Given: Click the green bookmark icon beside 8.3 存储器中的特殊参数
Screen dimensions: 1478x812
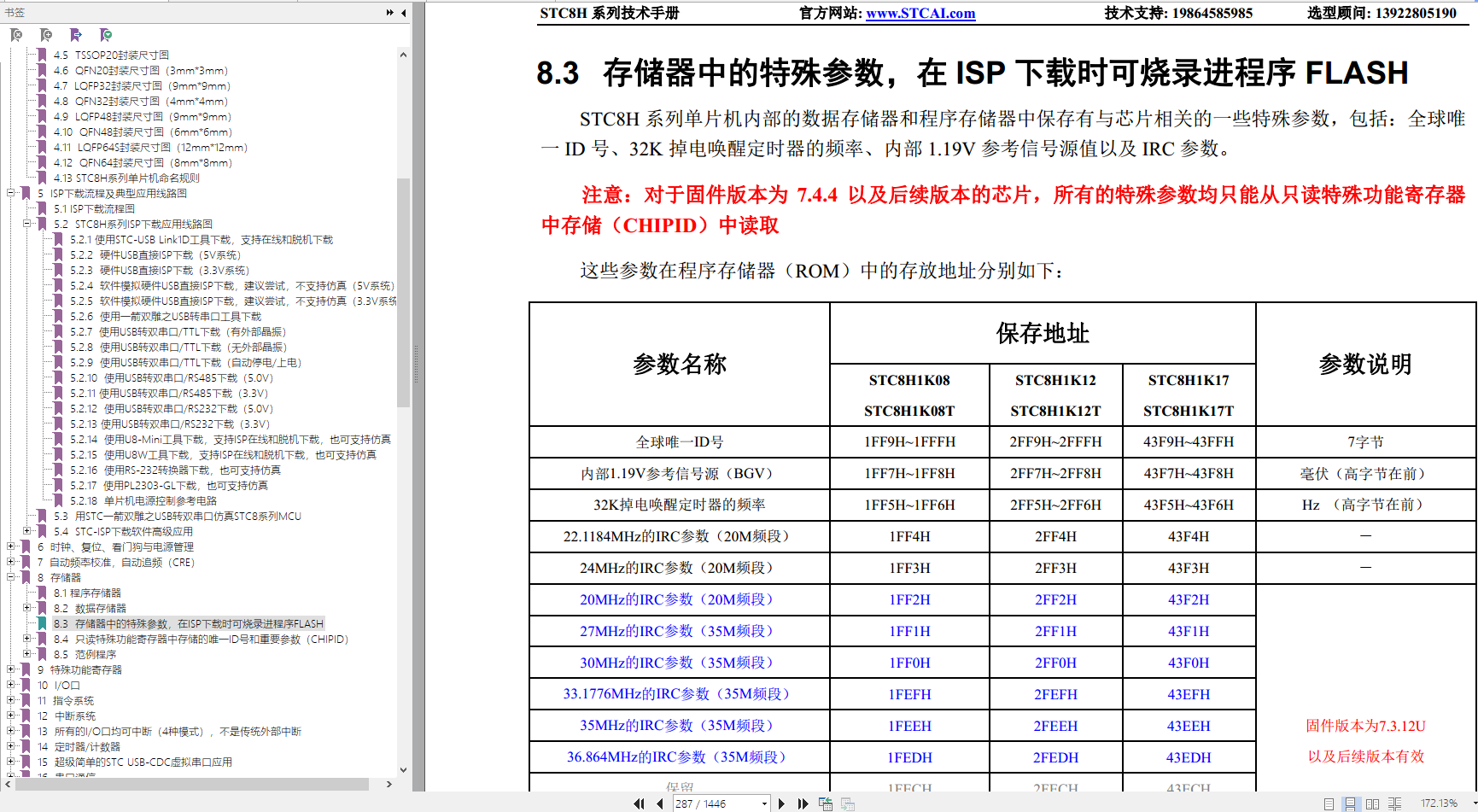Looking at the screenshot, I should click(42, 623).
